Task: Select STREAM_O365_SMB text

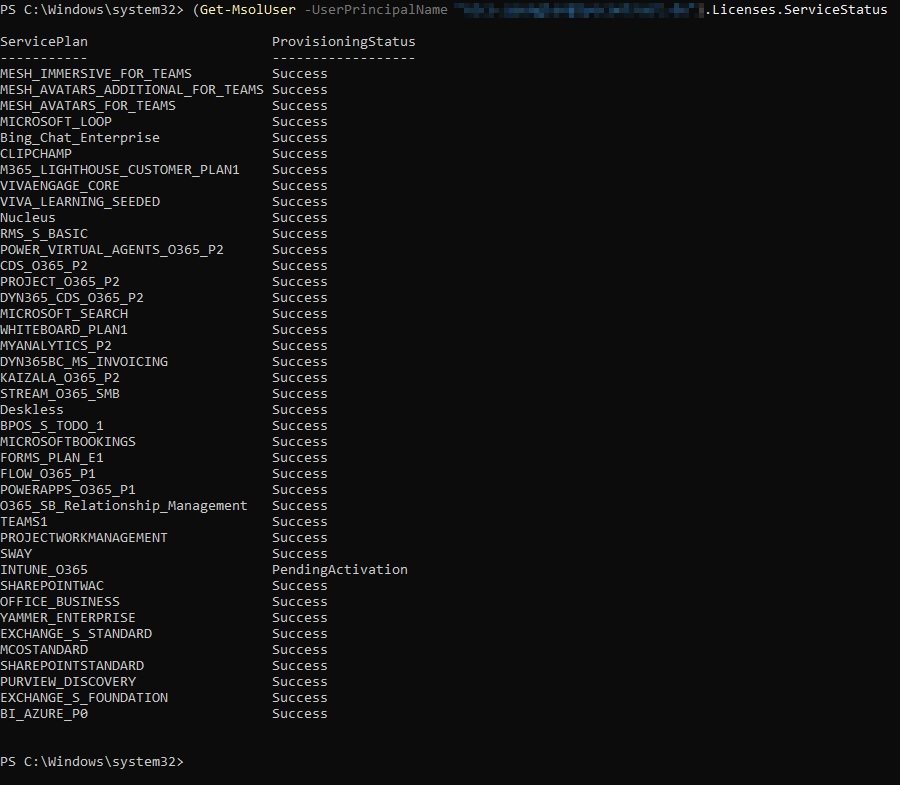Action: pos(60,394)
